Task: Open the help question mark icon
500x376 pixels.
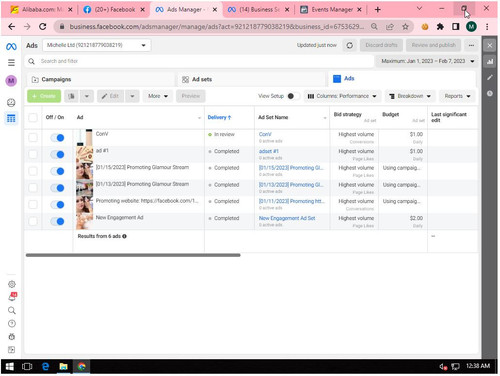Action: (x=12, y=324)
